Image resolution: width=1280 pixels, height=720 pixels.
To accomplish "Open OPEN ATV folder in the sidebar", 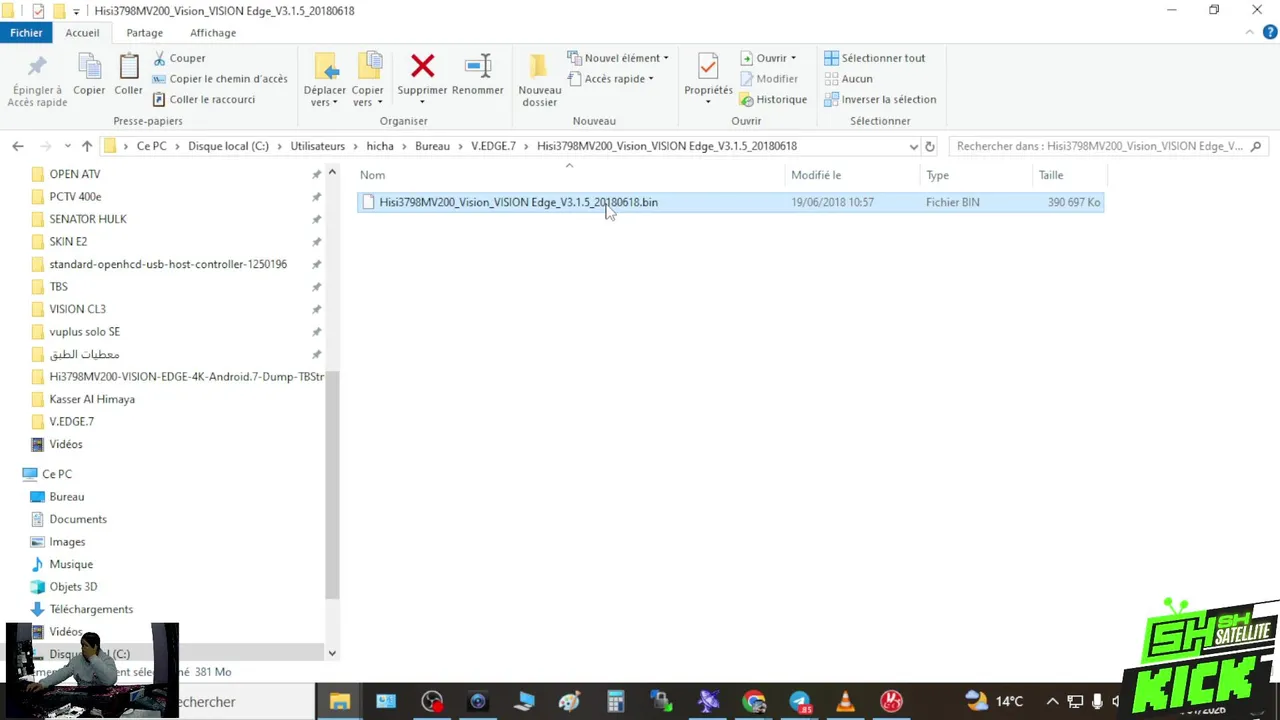I will click(75, 174).
